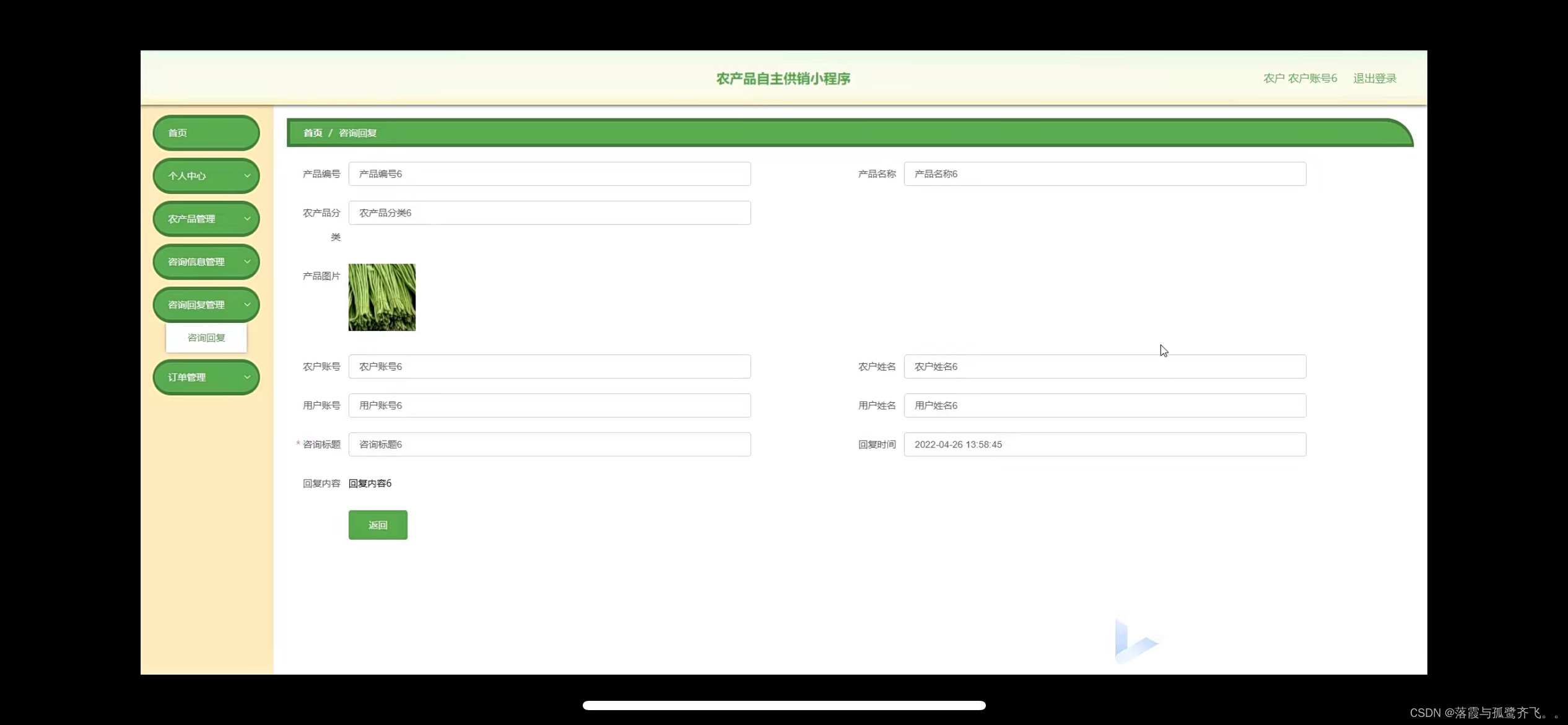Click the 退出登录 link

1375,78
